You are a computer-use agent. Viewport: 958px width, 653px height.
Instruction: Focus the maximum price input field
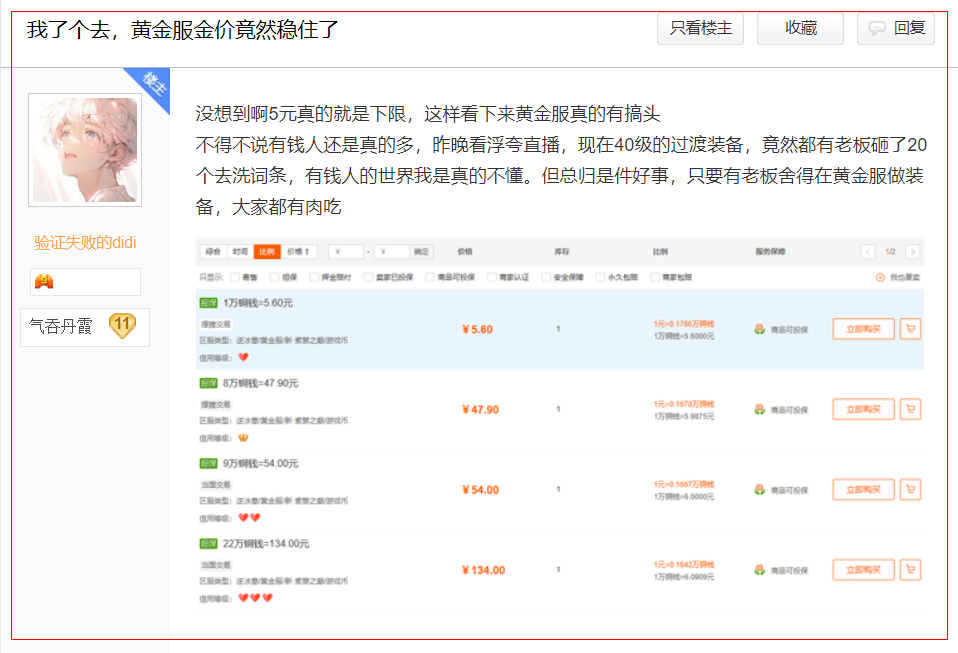pyautogui.click(x=391, y=252)
